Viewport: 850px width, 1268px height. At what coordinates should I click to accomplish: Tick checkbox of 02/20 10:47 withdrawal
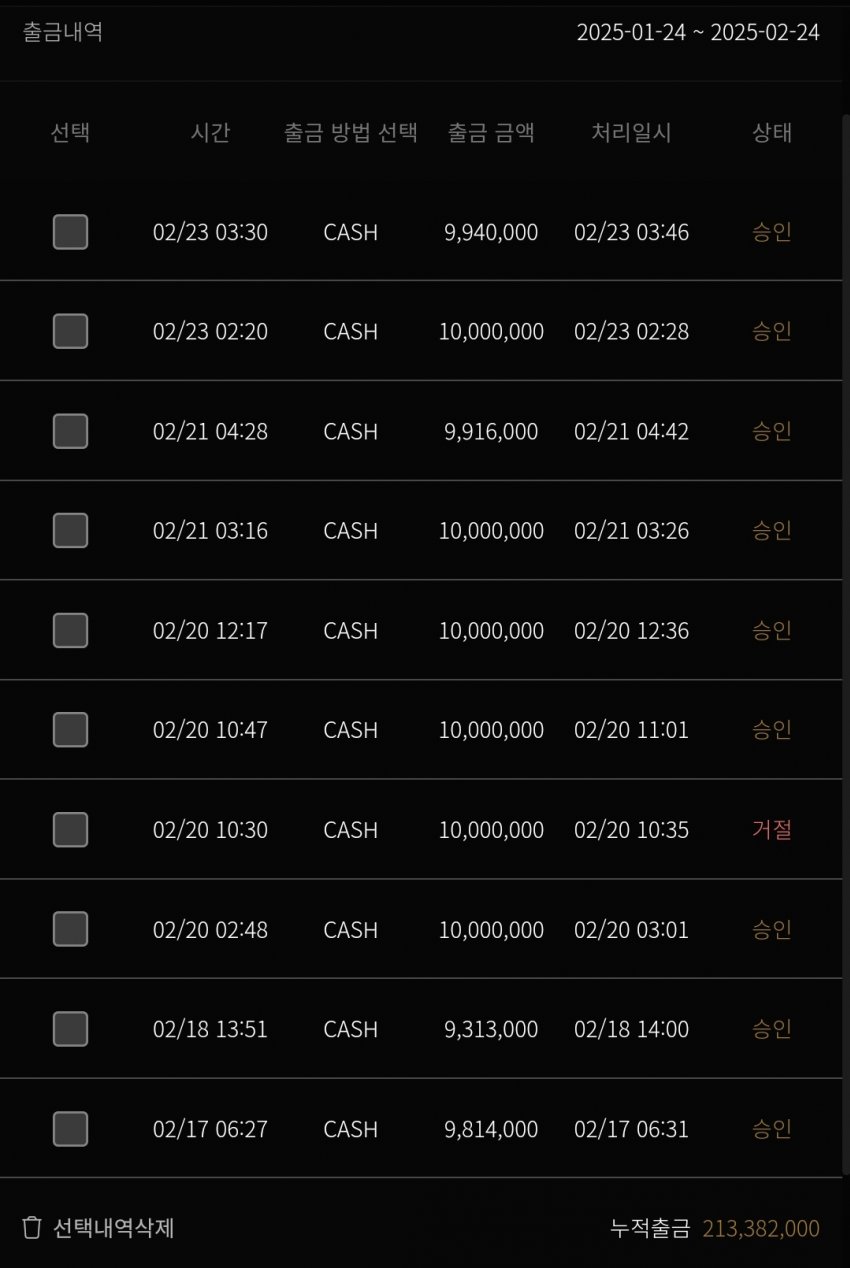70,730
